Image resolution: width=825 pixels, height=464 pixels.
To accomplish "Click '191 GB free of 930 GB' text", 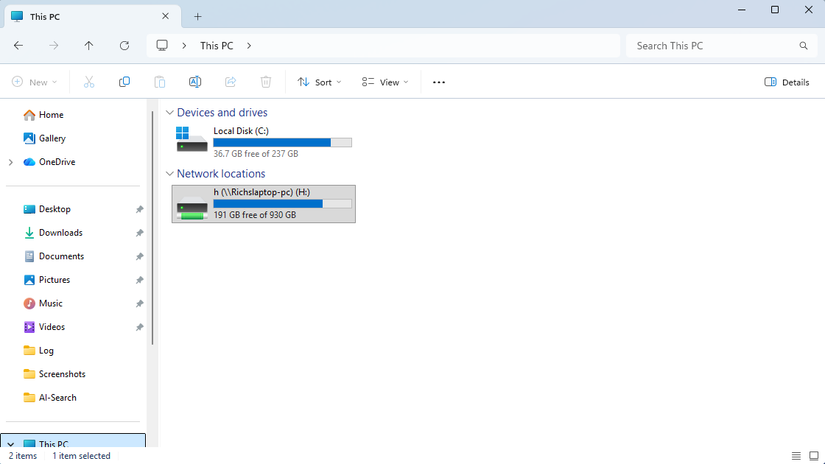I will click(x=255, y=215).
